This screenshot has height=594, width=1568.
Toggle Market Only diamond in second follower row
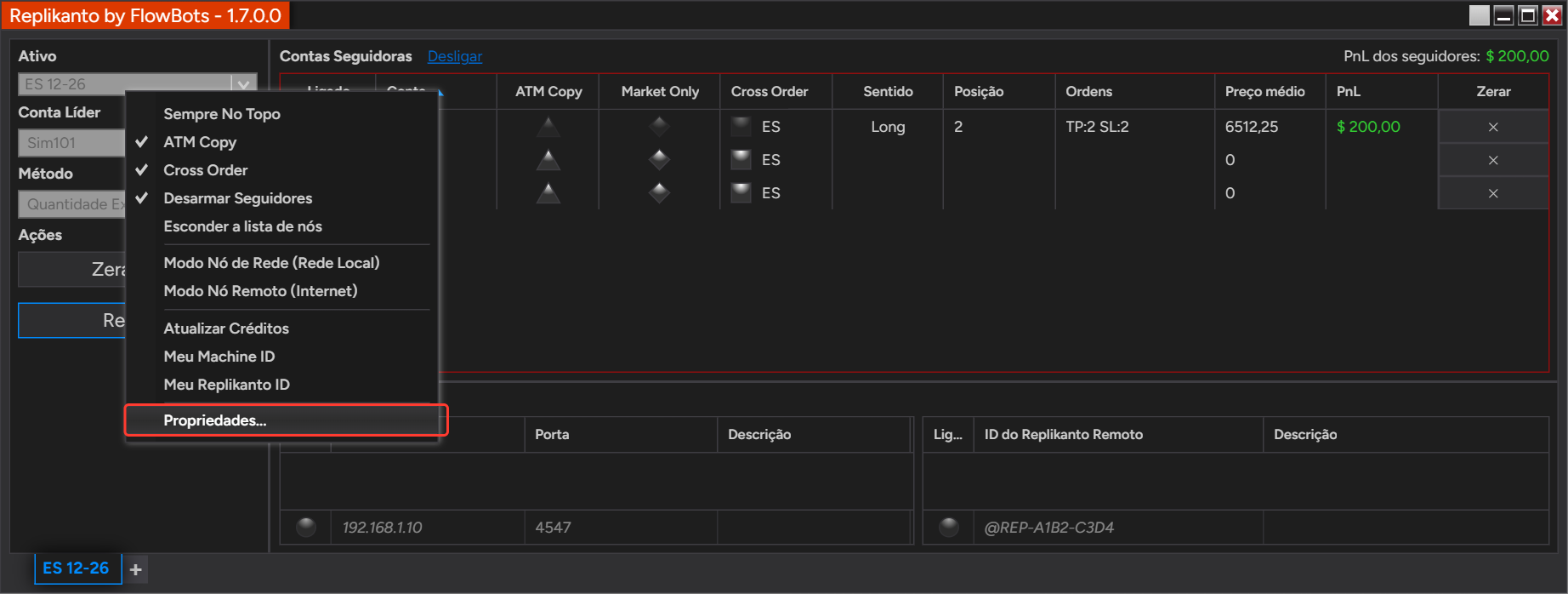[659, 160]
